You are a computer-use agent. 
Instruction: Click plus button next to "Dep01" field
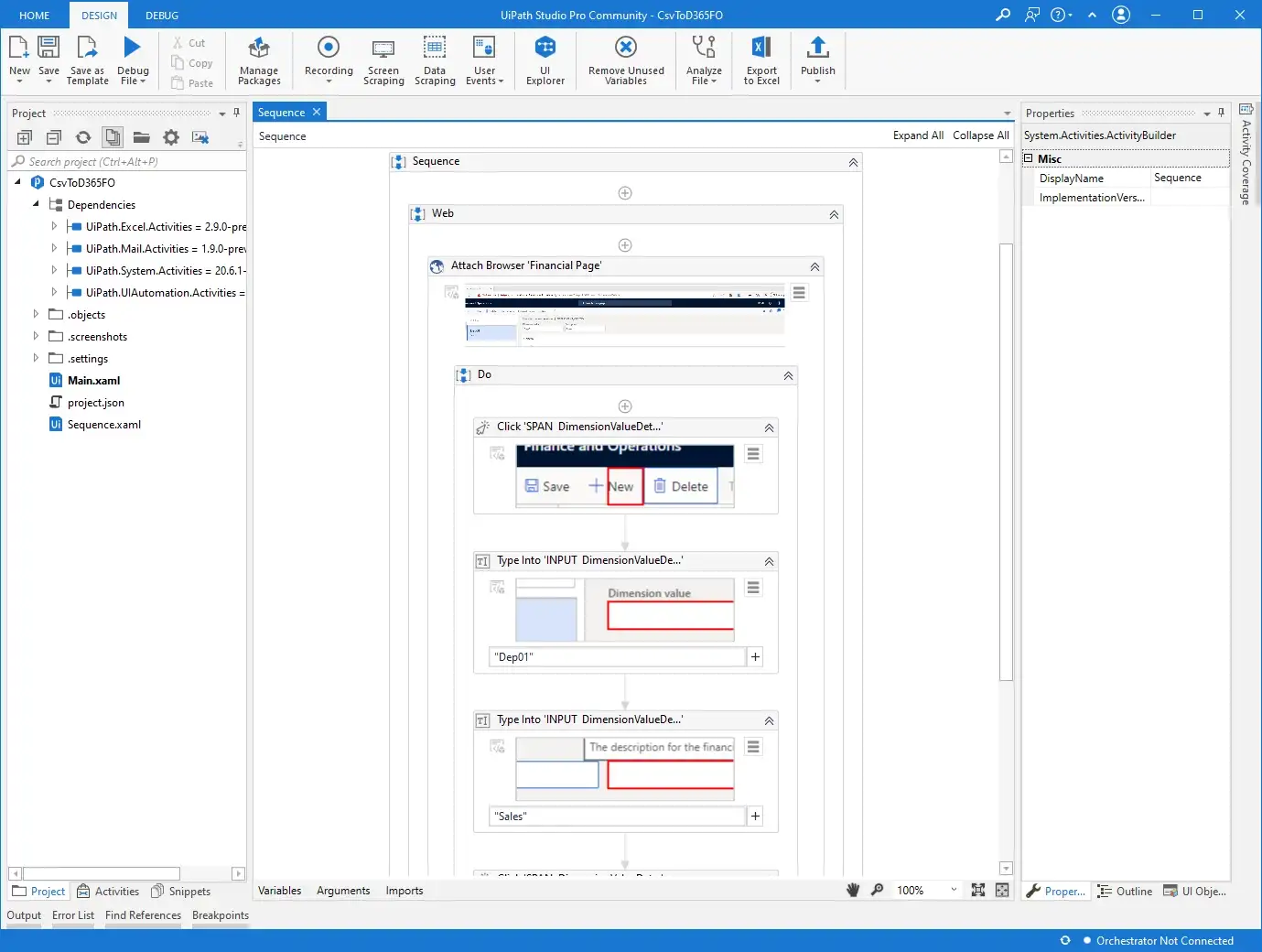click(755, 657)
